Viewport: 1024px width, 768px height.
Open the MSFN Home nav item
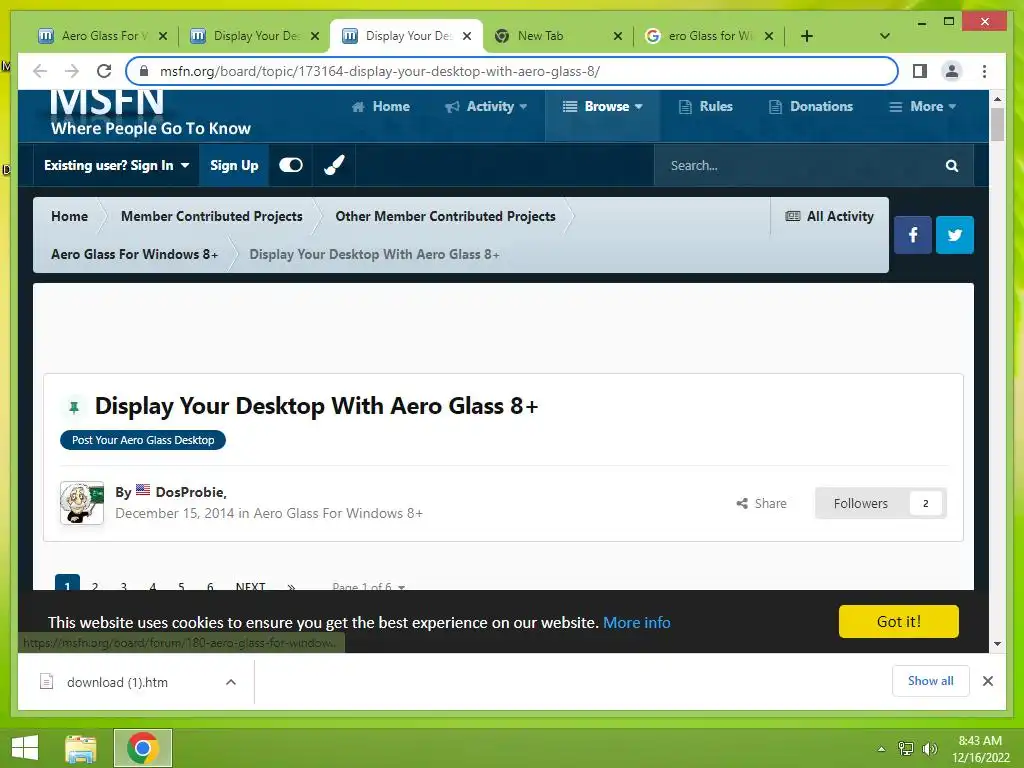[381, 106]
